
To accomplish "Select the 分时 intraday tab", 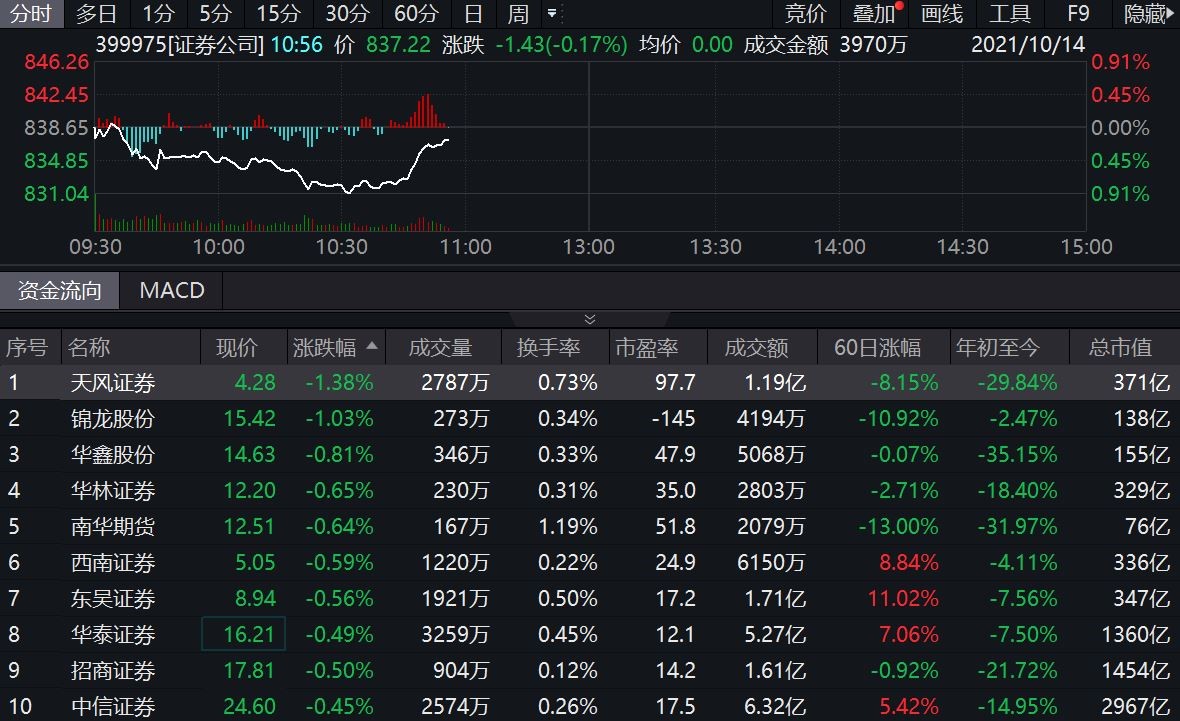I will [x=31, y=14].
